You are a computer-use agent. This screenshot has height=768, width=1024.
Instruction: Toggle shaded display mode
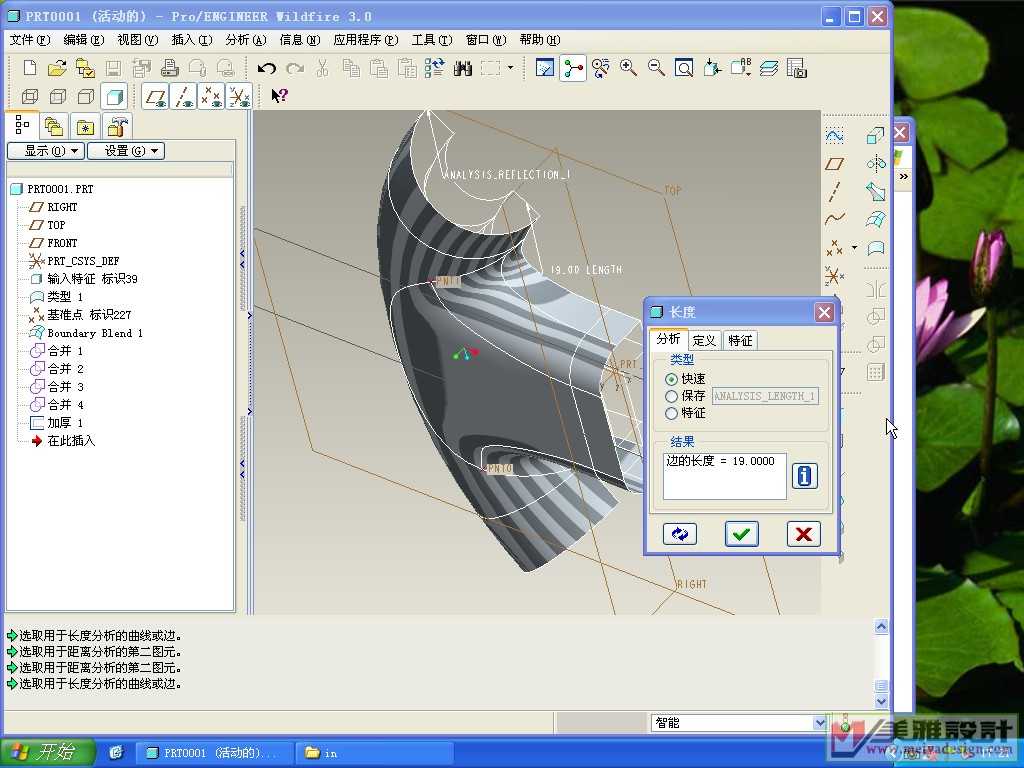coord(114,97)
